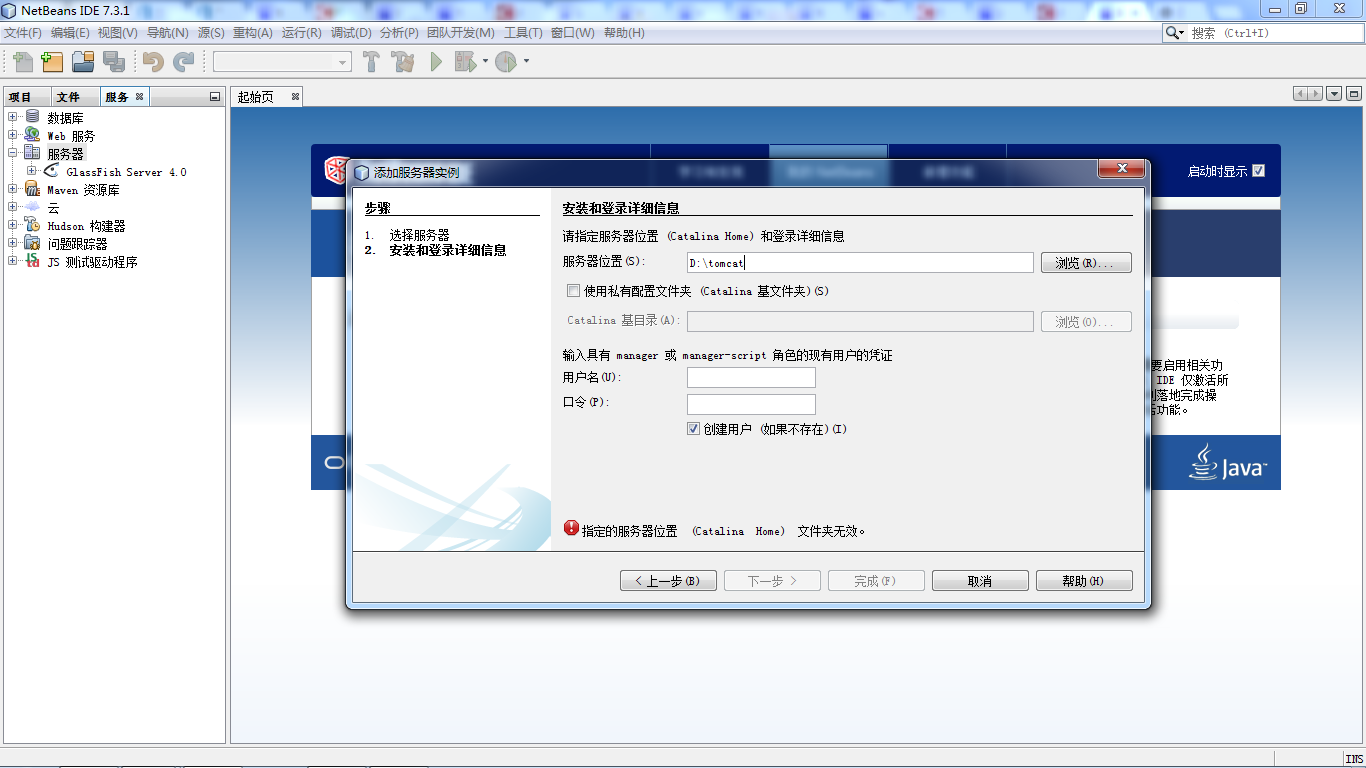Click the Clean and Build icon

pos(403,62)
